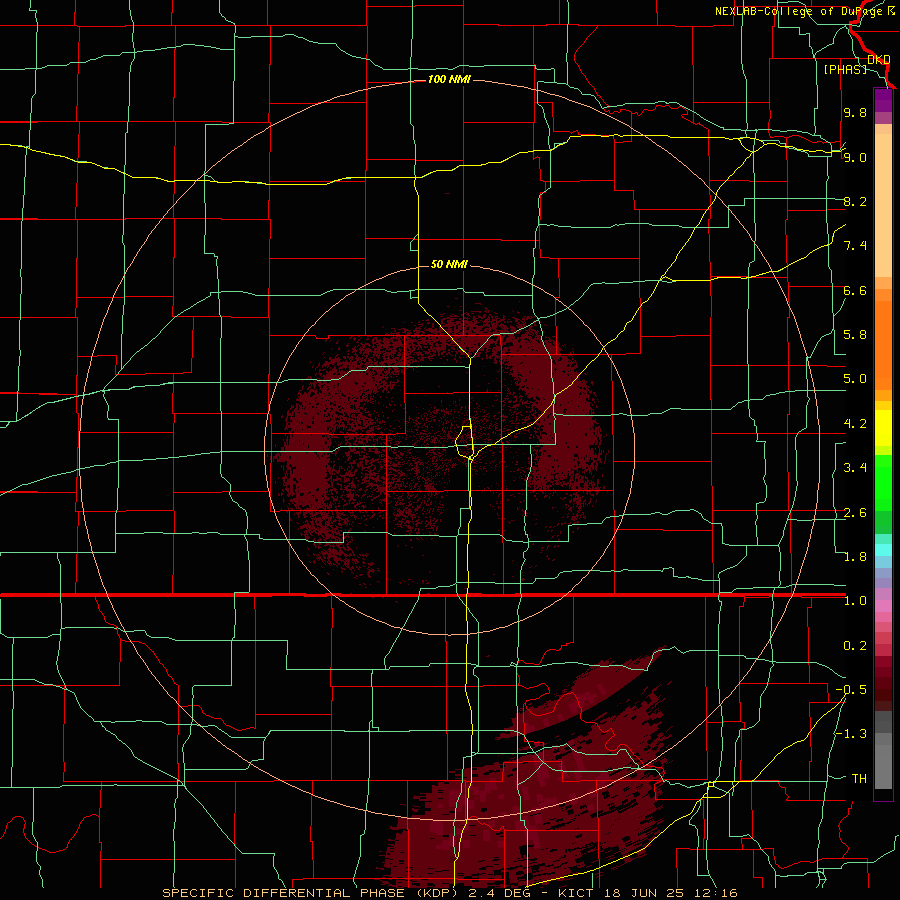Click the 1.0 scale label

855,601
